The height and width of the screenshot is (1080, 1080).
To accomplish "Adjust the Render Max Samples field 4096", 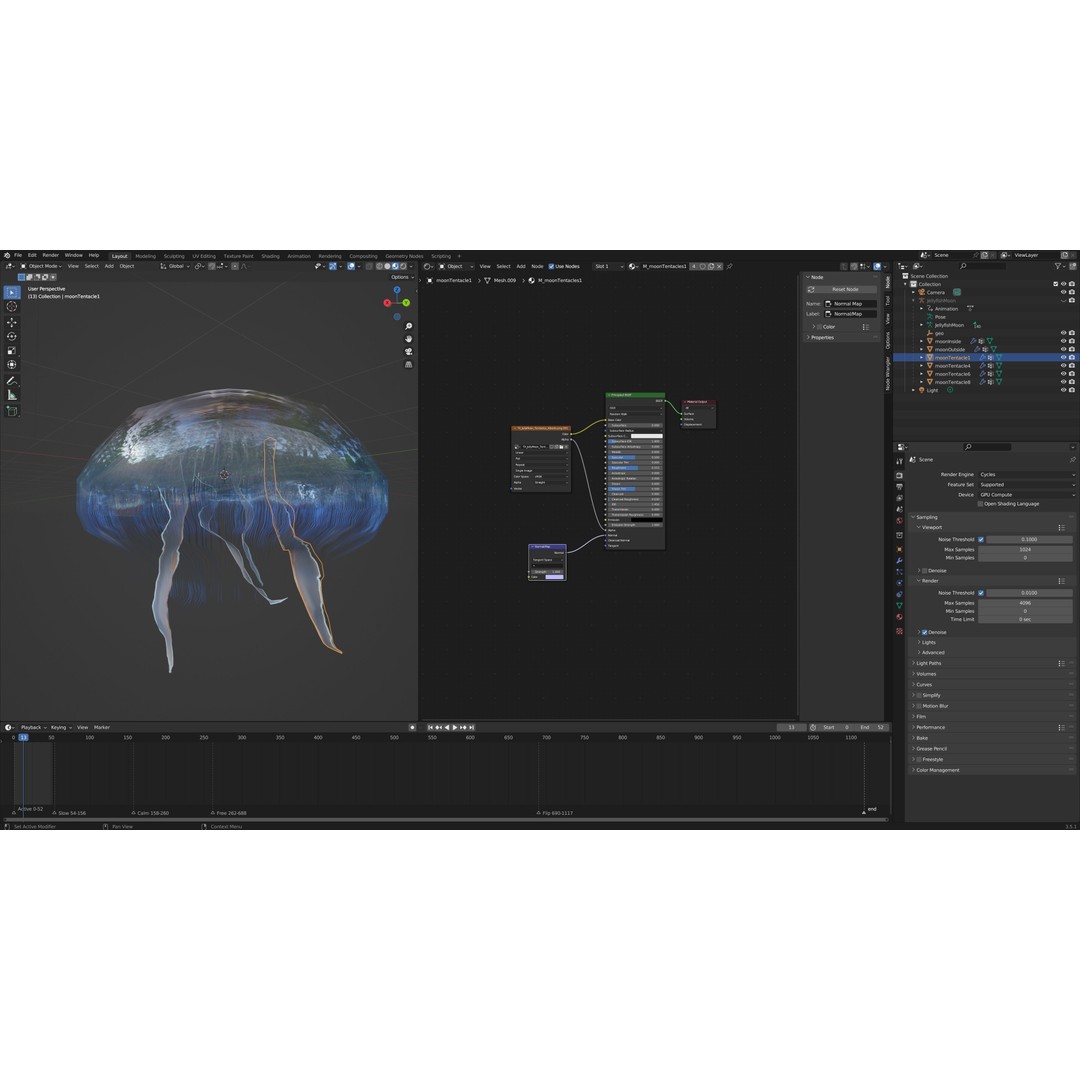I will (x=1025, y=603).
